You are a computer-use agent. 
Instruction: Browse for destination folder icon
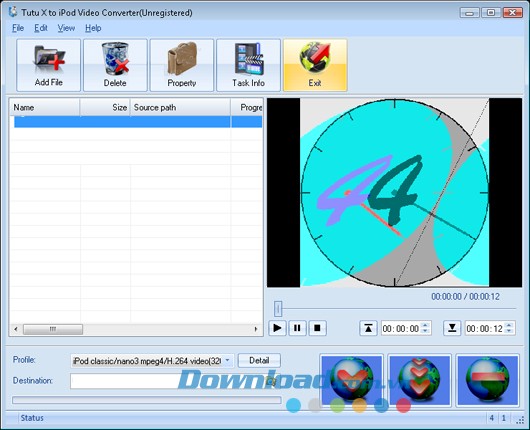(x=271, y=382)
